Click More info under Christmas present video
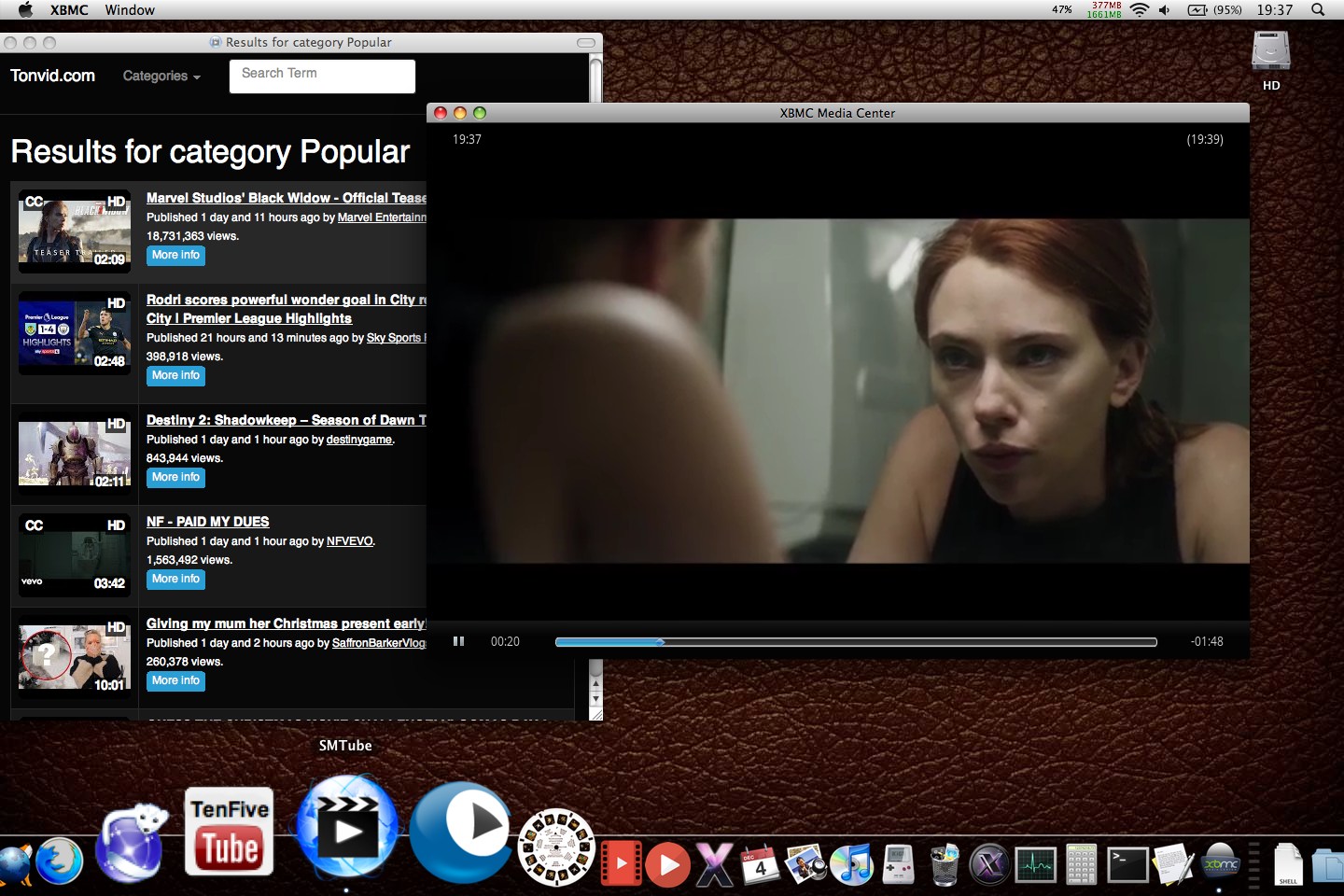Screen dimensions: 1344x896 pos(175,680)
